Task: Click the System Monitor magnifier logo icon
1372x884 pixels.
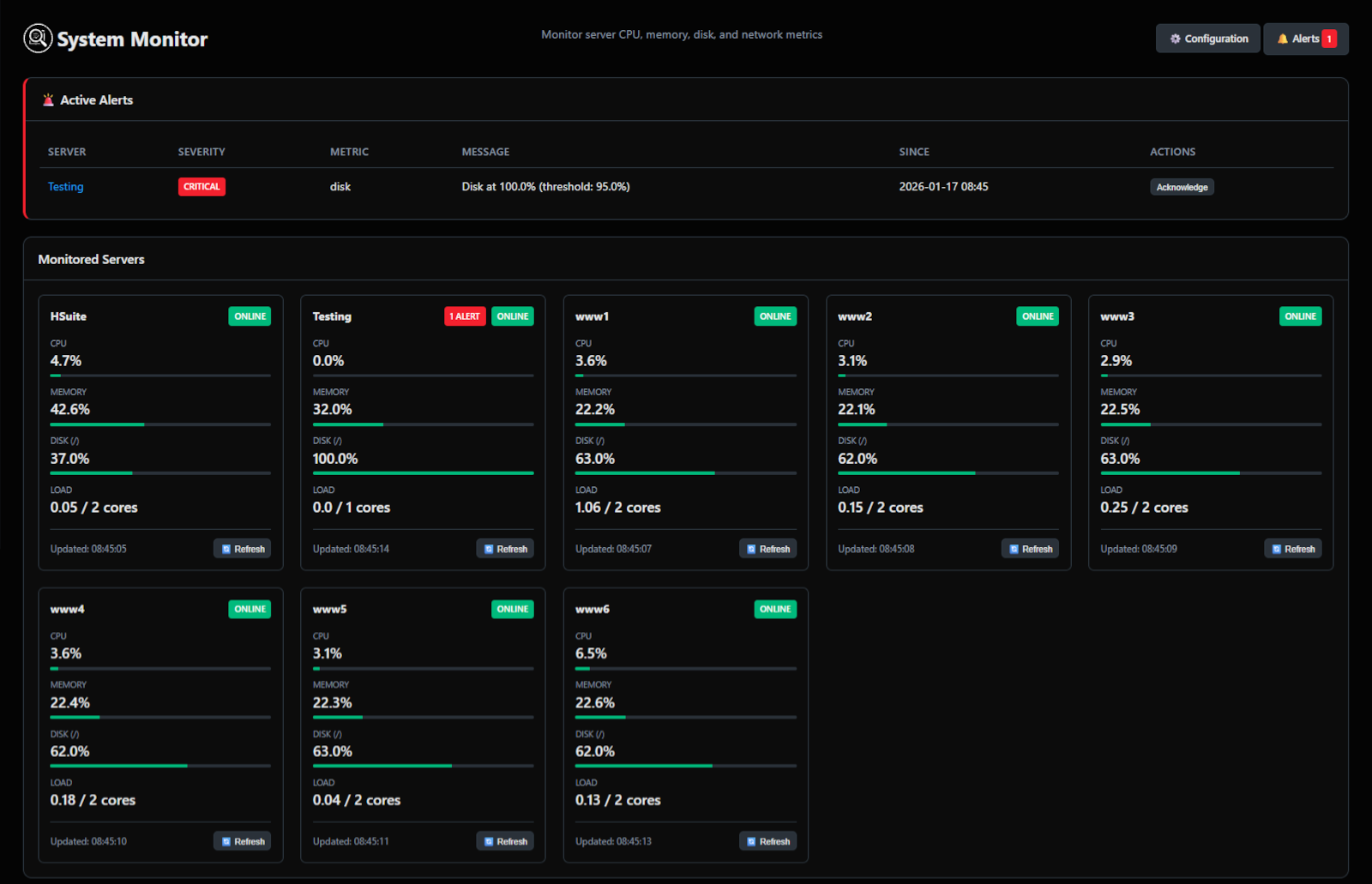Action: point(38,39)
